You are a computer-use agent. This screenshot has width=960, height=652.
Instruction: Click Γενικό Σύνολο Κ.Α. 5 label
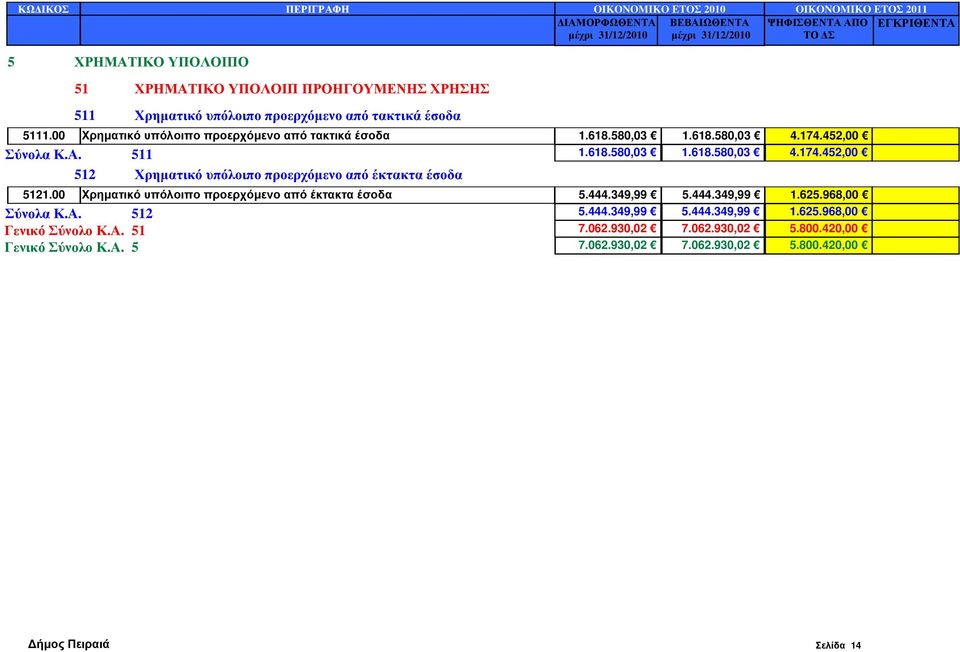coord(72,247)
